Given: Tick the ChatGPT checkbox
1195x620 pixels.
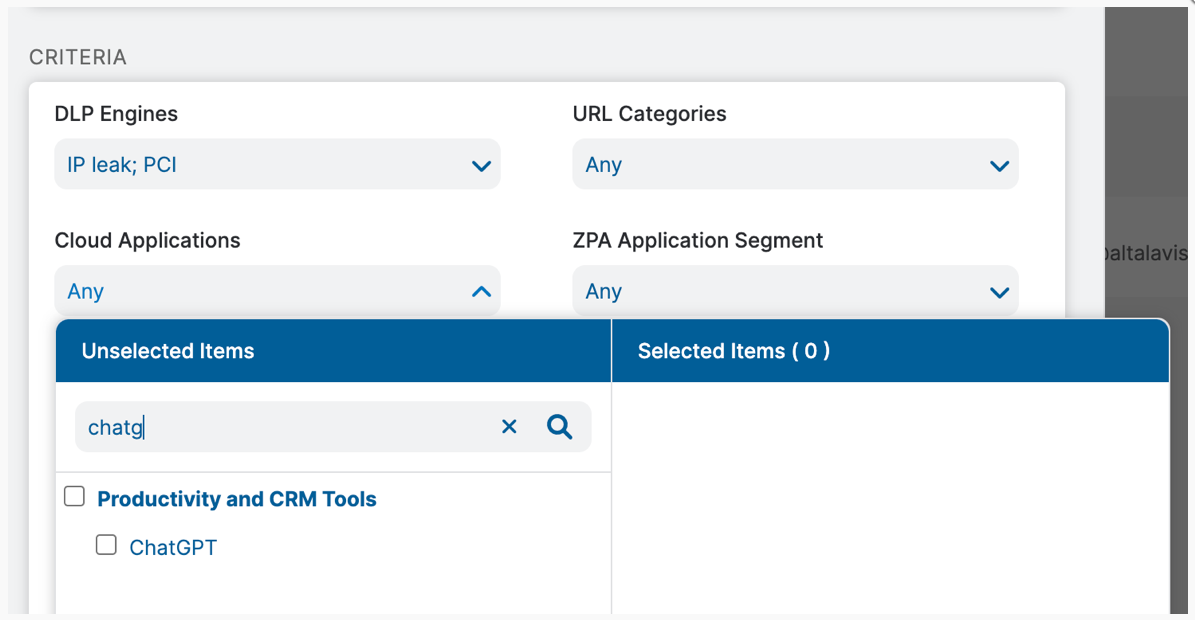Looking at the screenshot, I should (x=106, y=545).
